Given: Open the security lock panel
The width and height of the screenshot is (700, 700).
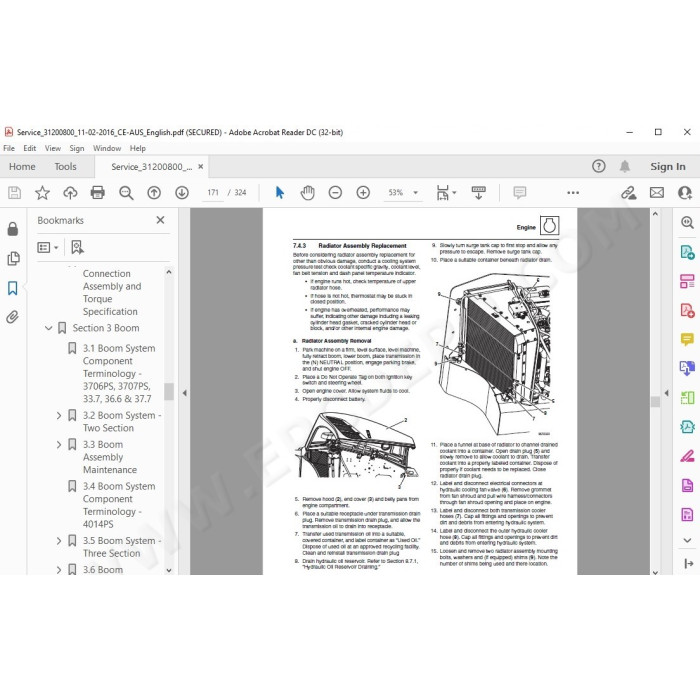Looking at the screenshot, I should click(13, 229).
